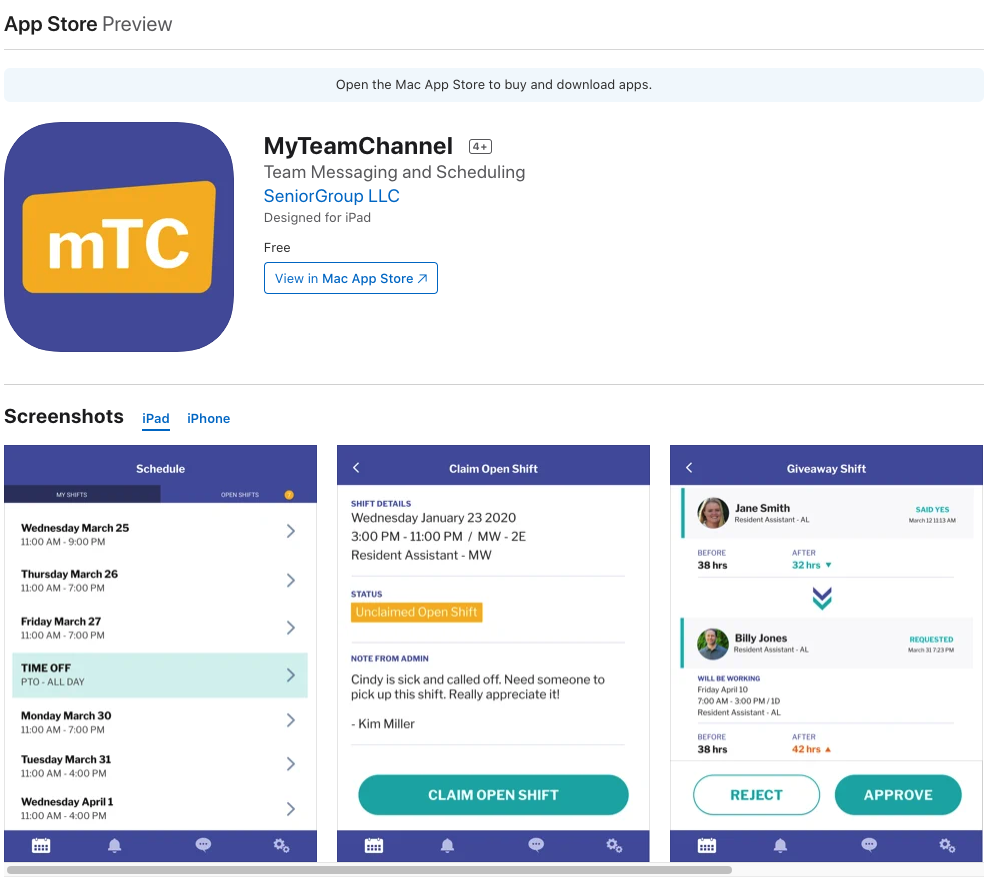Viewport: 998px width, 885px height.
Task: Tap settings gears icon in Schedule screenshot
Action: pos(281,846)
